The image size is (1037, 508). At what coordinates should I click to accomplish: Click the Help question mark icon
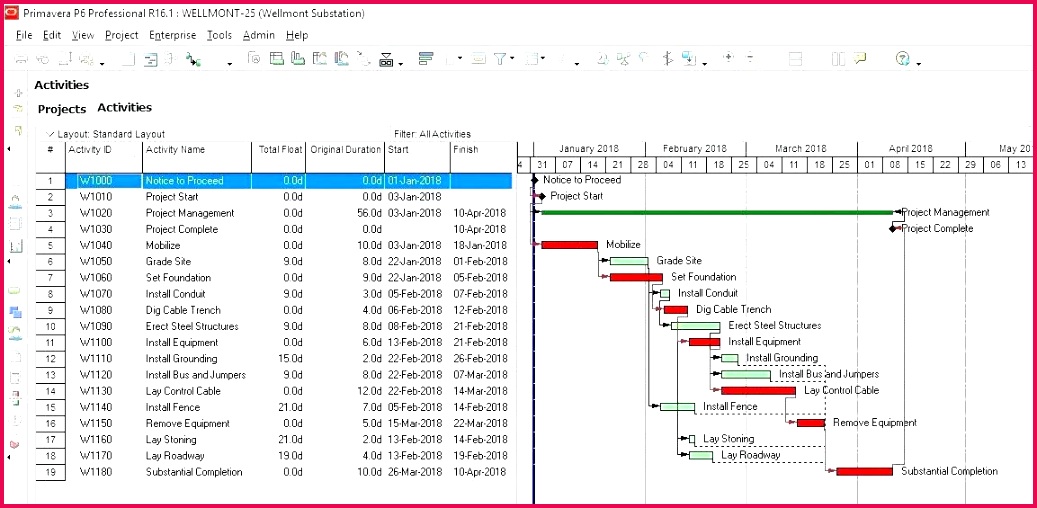coord(903,59)
